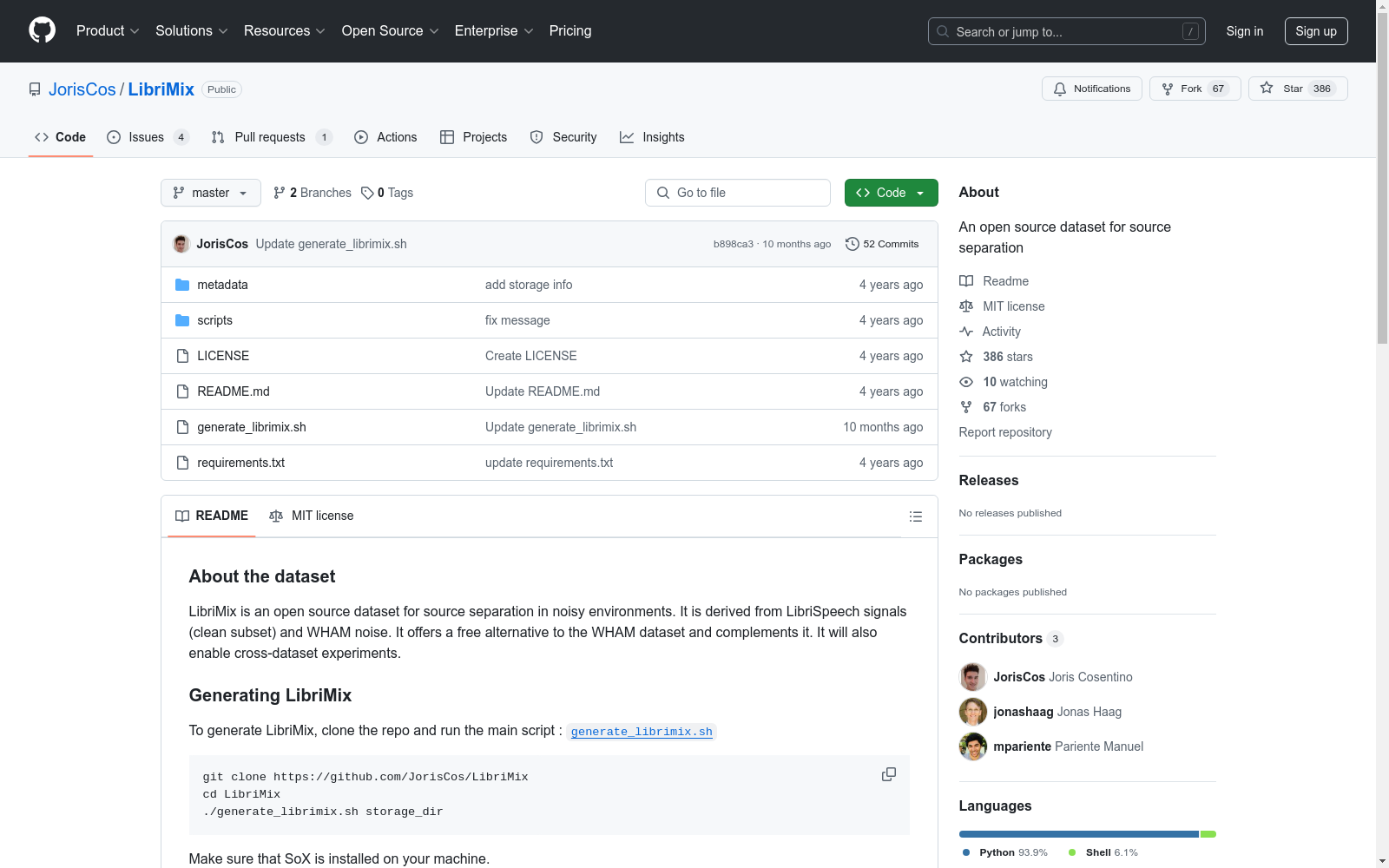1389x868 pixels.
Task: Open the scripts folder
Action: (x=214, y=320)
